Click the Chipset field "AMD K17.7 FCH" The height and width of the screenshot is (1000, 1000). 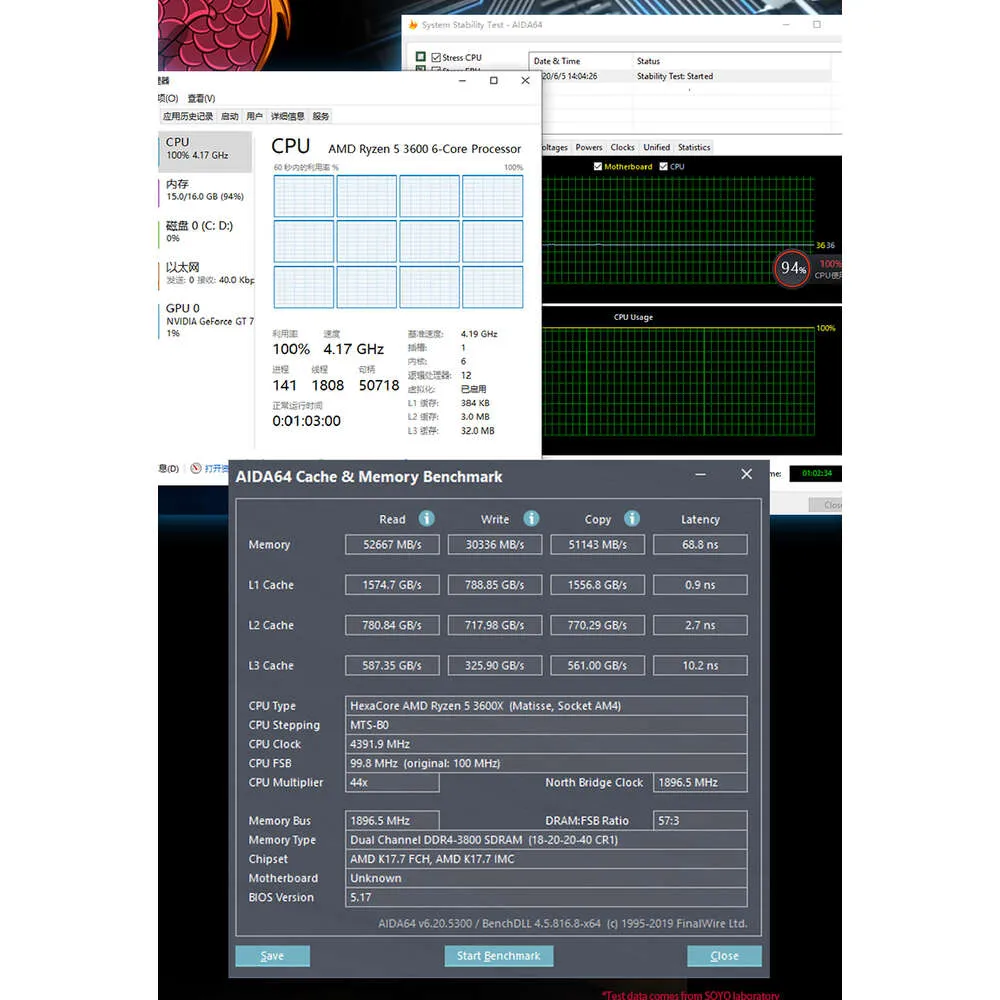point(546,859)
